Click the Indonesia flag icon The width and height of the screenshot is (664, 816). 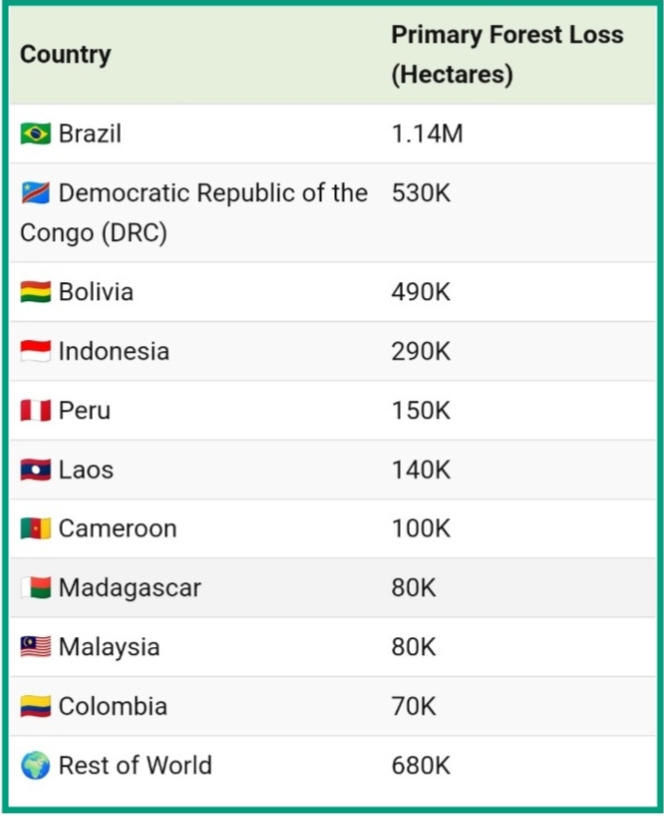(35, 351)
